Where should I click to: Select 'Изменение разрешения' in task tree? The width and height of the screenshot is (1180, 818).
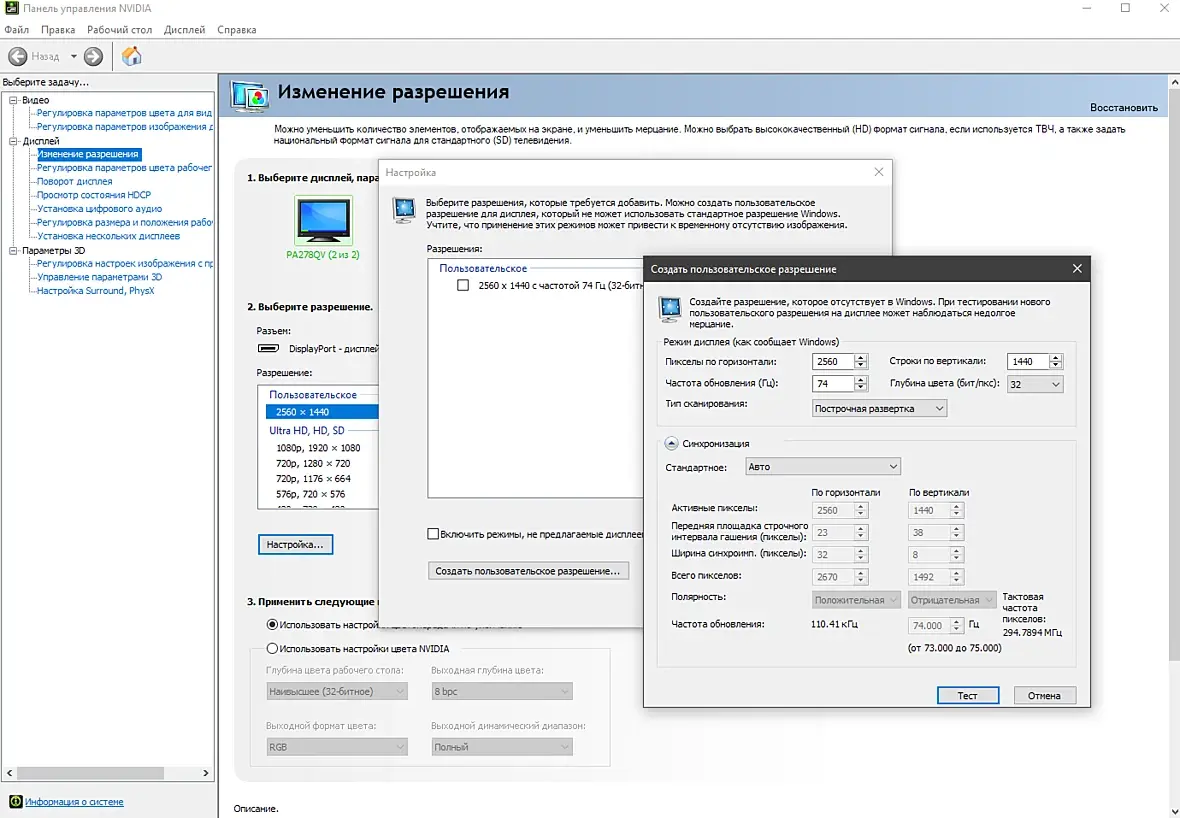(88, 154)
